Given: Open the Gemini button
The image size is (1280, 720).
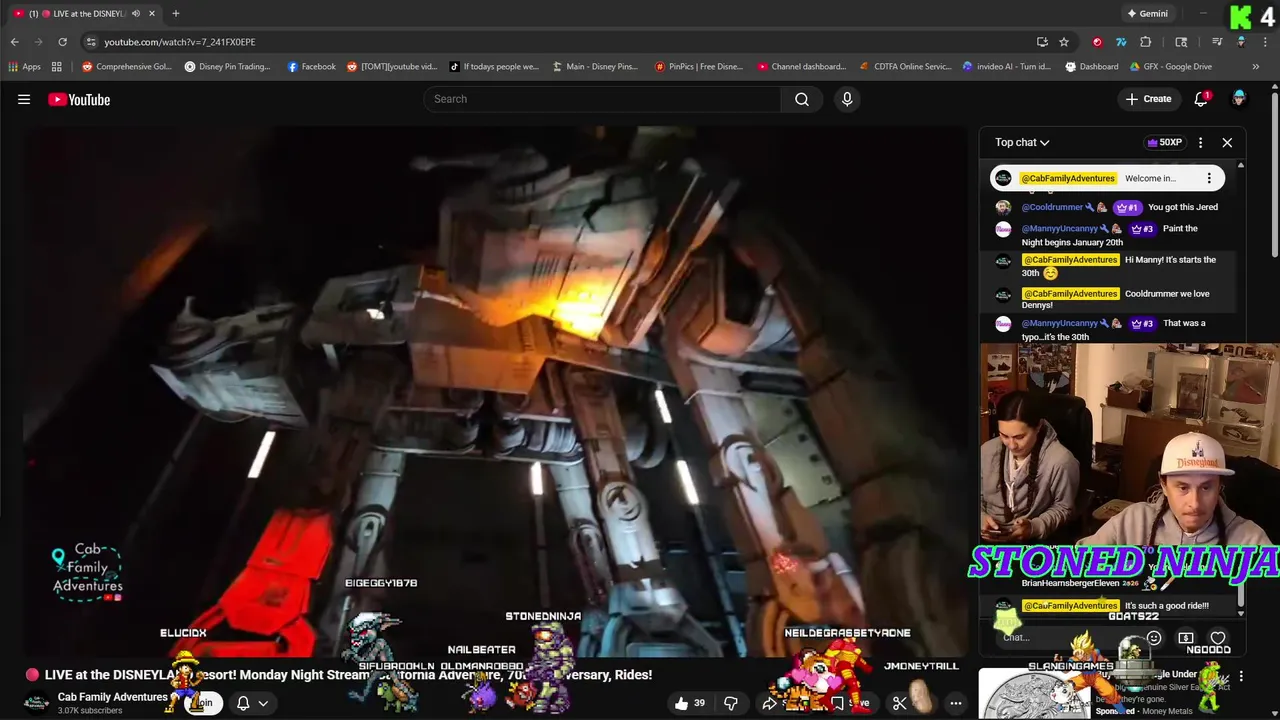Looking at the screenshot, I should point(1147,14).
